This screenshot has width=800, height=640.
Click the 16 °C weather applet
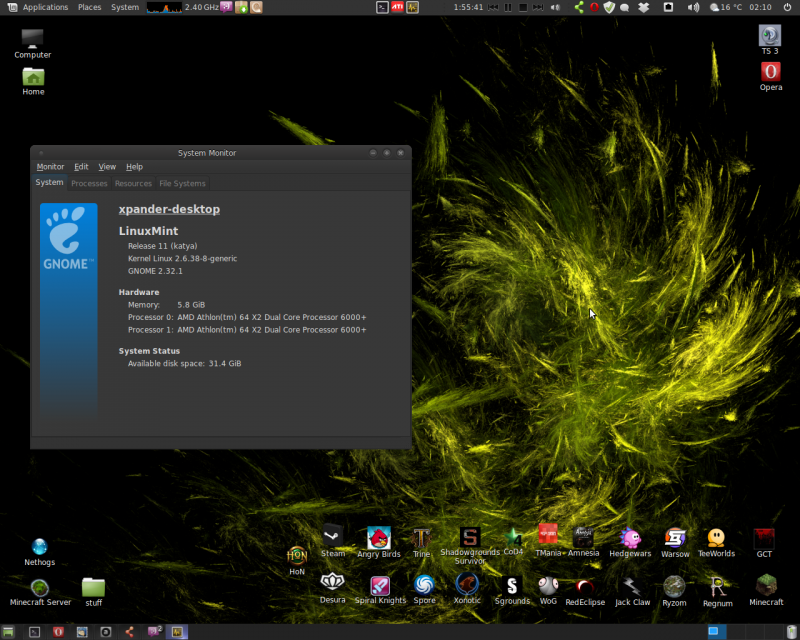pos(726,7)
